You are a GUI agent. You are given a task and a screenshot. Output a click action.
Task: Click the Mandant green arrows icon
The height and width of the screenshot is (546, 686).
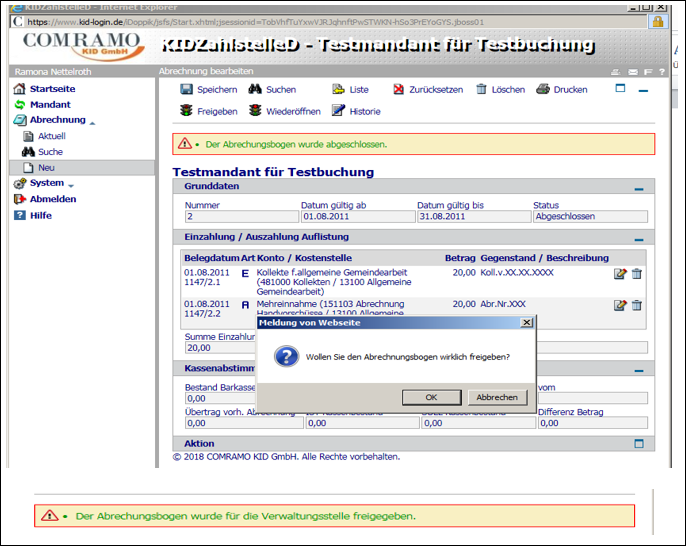(20, 105)
